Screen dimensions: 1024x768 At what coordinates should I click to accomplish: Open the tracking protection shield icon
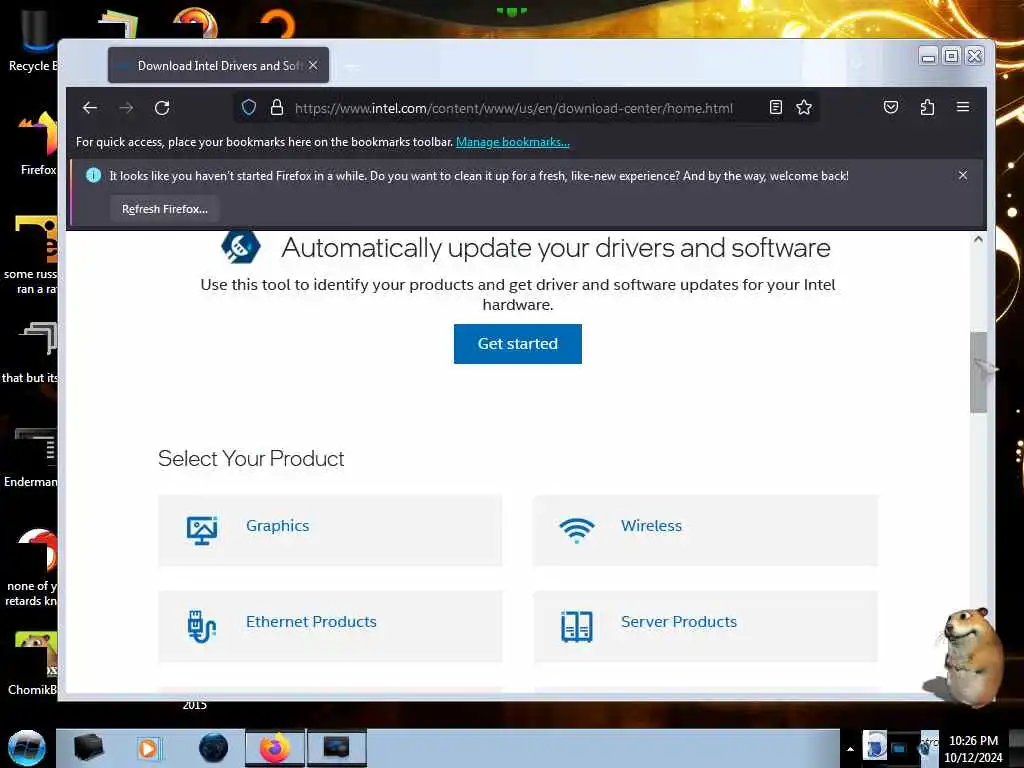249,108
